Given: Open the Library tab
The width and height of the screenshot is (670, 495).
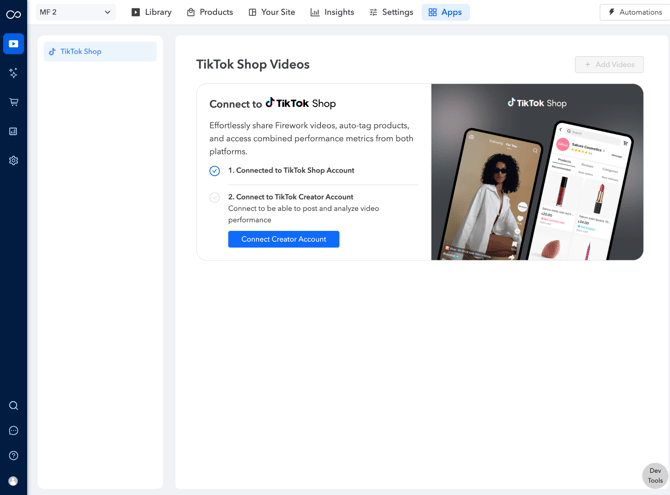Looking at the screenshot, I should [151, 12].
